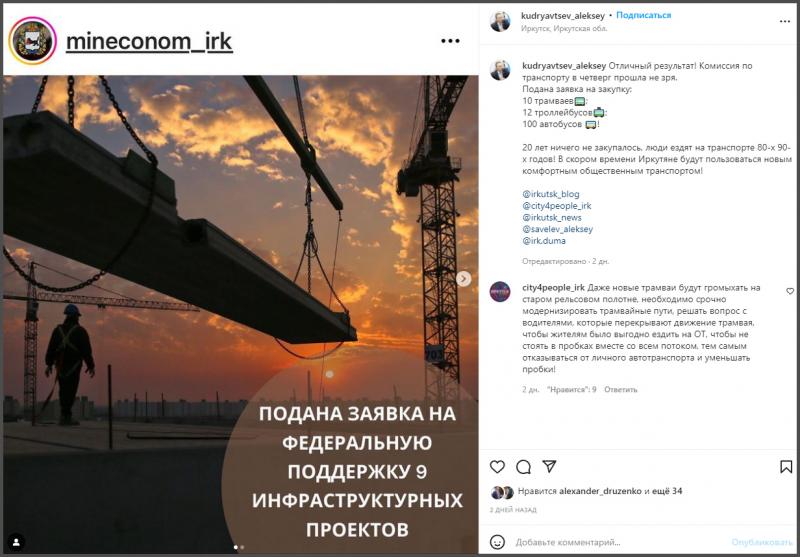The width and height of the screenshot is (800, 557).
Task: Like the post with the heart icon
Action: coord(497,467)
